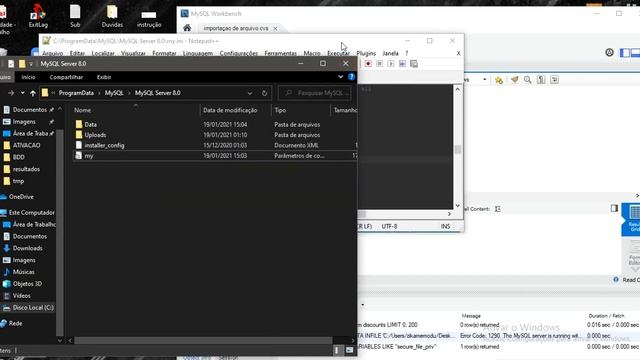This screenshot has width=640, height=360.
Task: Close current document with Notepad++ X button
Action: tap(458, 53)
